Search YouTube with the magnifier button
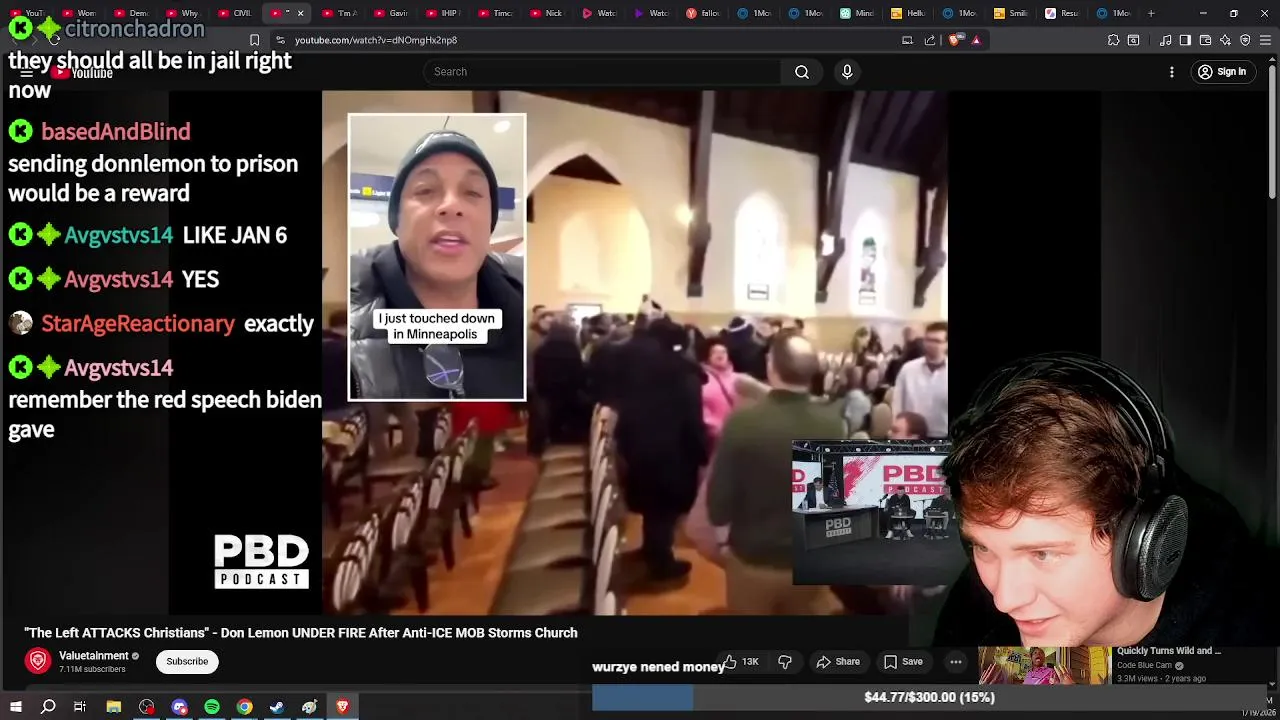This screenshot has height=720, width=1280. (x=802, y=72)
